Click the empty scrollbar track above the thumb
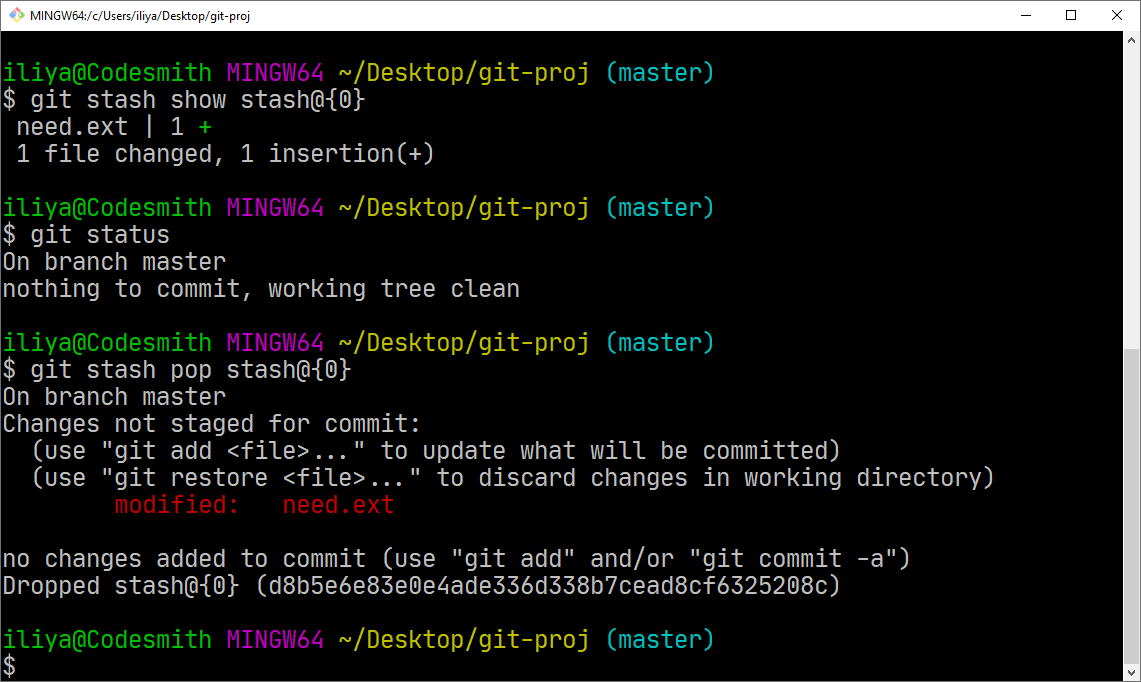 [1132, 199]
